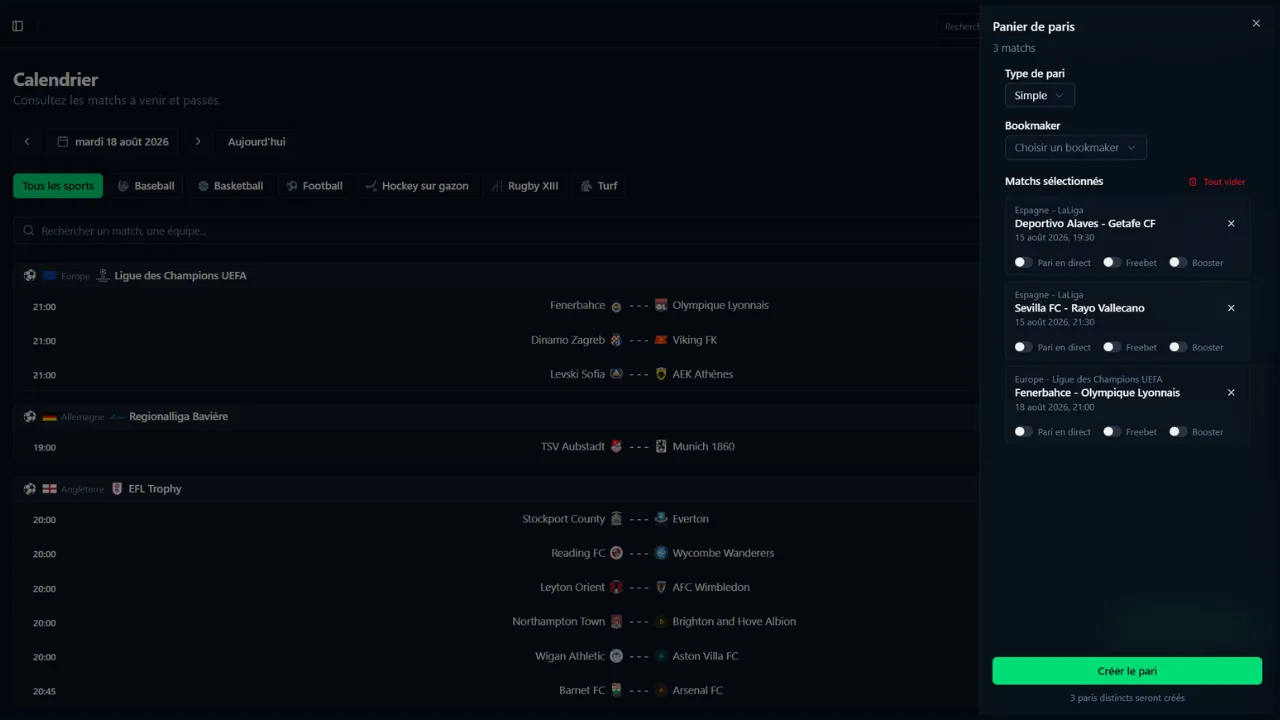
Task: Remove Fenerbahce - Olympique Lyonnais from basket
Action: pos(1231,393)
